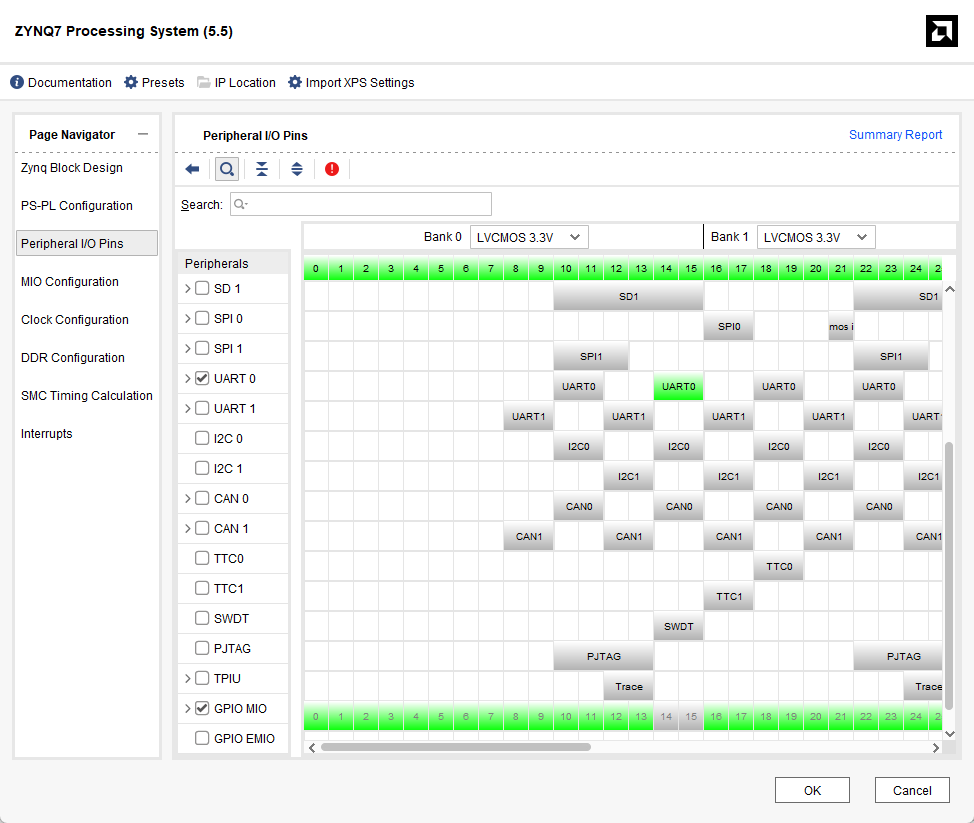Enable the GPIO EMIO checkbox
Viewport: 974px width, 823px height.
(202, 738)
